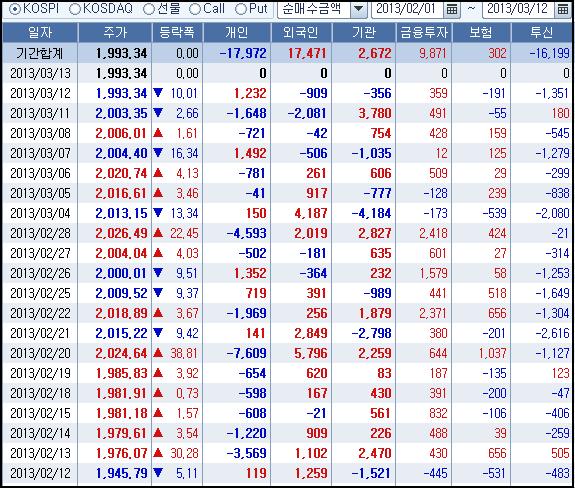Select the Put radio button

(241, 9)
